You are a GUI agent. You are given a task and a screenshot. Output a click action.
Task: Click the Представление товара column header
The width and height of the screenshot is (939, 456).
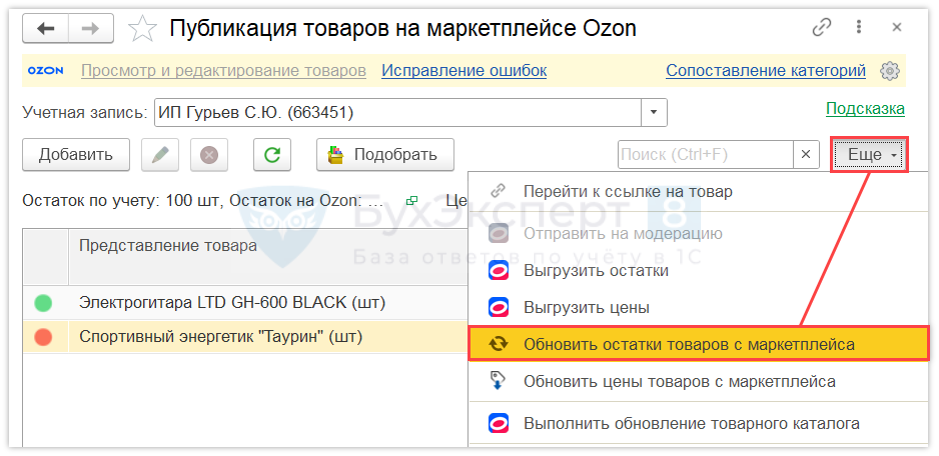coord(268,256)
